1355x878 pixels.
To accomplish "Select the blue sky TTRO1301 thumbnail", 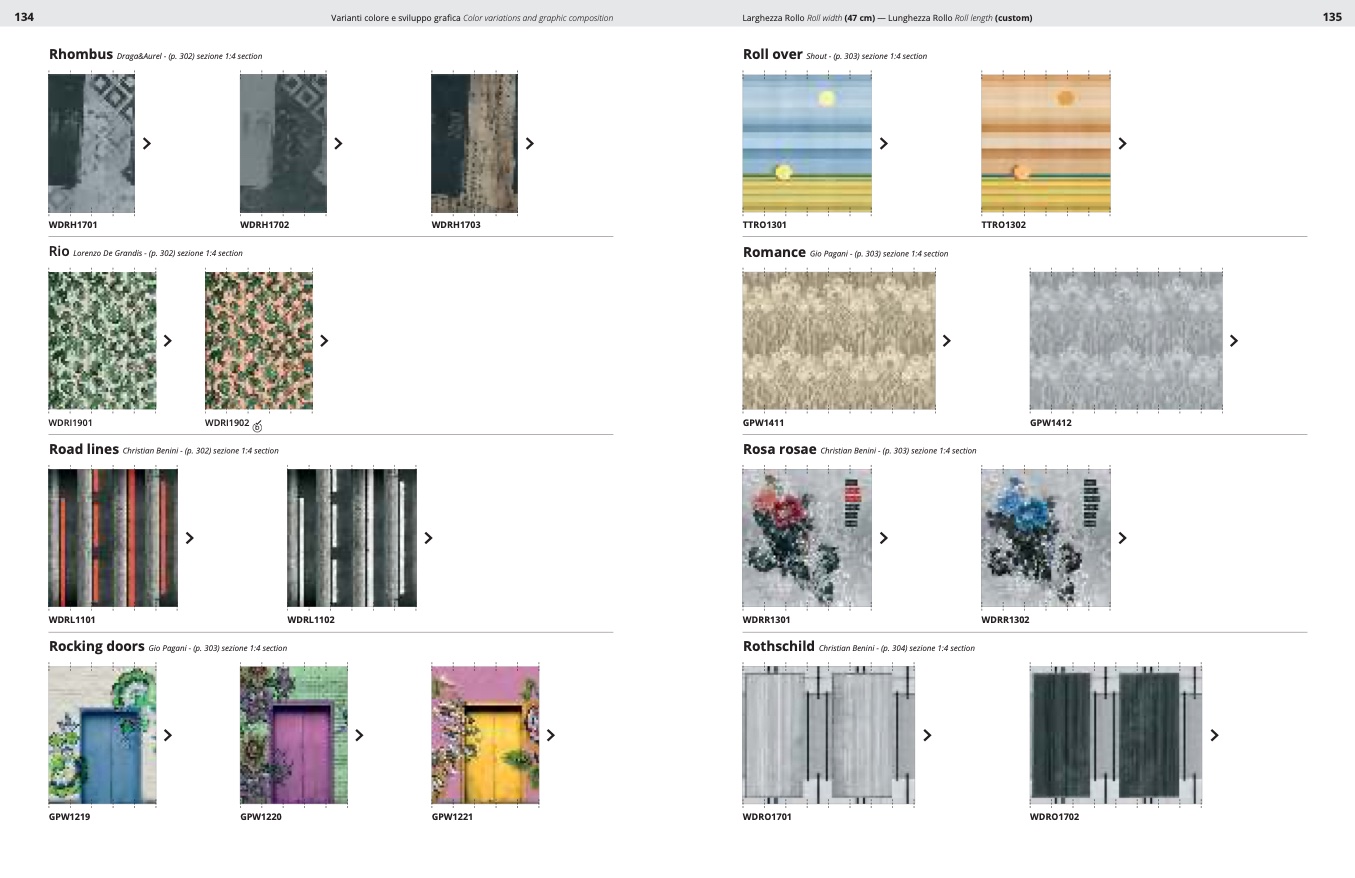I will tap(807, 143).
